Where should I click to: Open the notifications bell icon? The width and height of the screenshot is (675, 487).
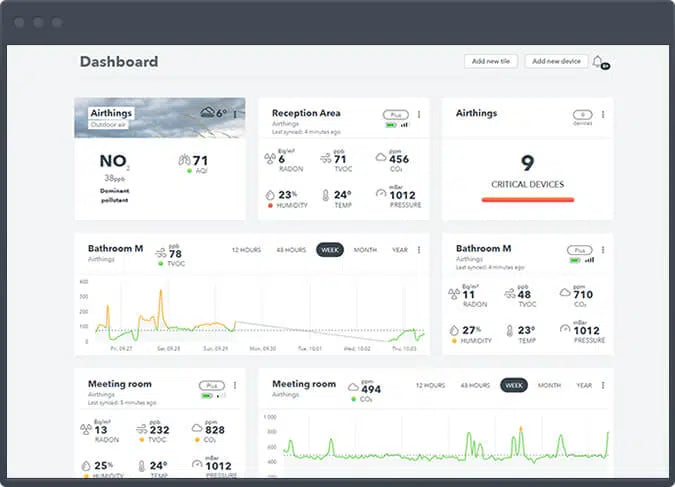(598, 62)
